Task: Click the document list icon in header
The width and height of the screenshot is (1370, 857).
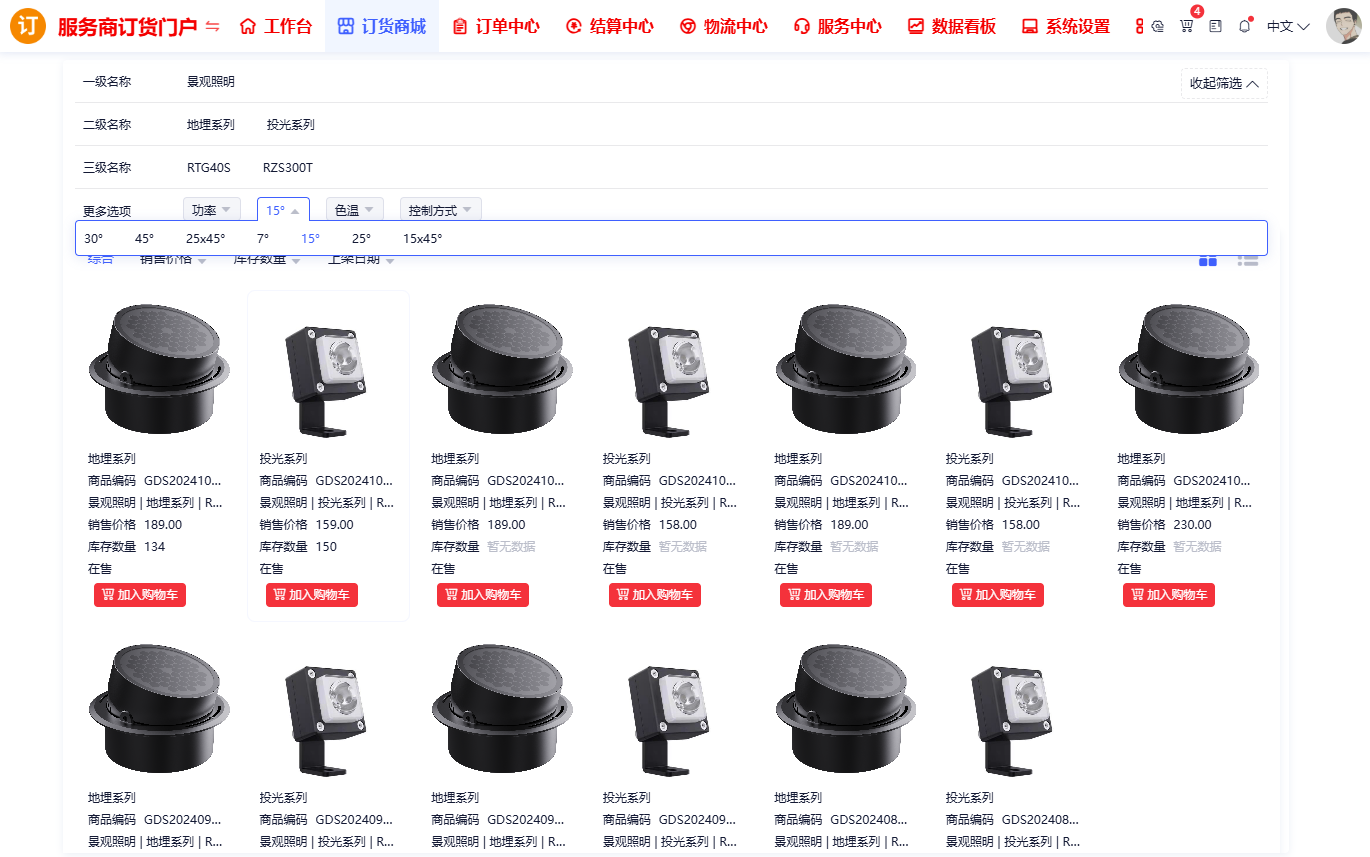Action: tap(1215, 26)
